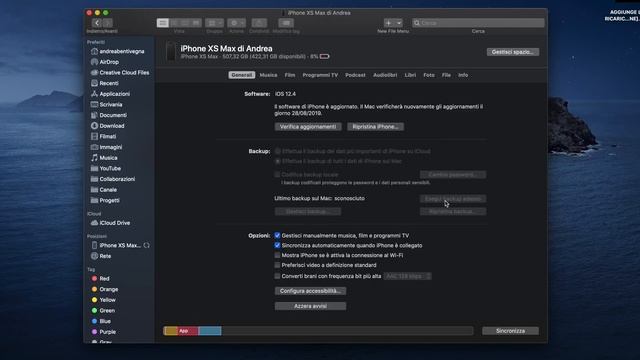Click the Gestisci spazio button

pyautogui.click(x=513, y=52)
